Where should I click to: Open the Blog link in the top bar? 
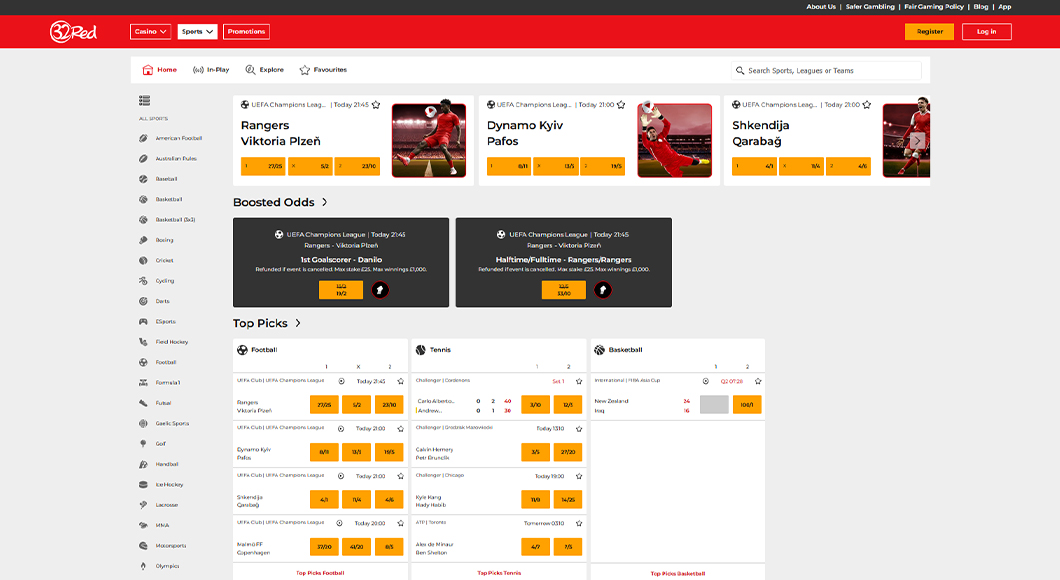click(x=980, y=7)
